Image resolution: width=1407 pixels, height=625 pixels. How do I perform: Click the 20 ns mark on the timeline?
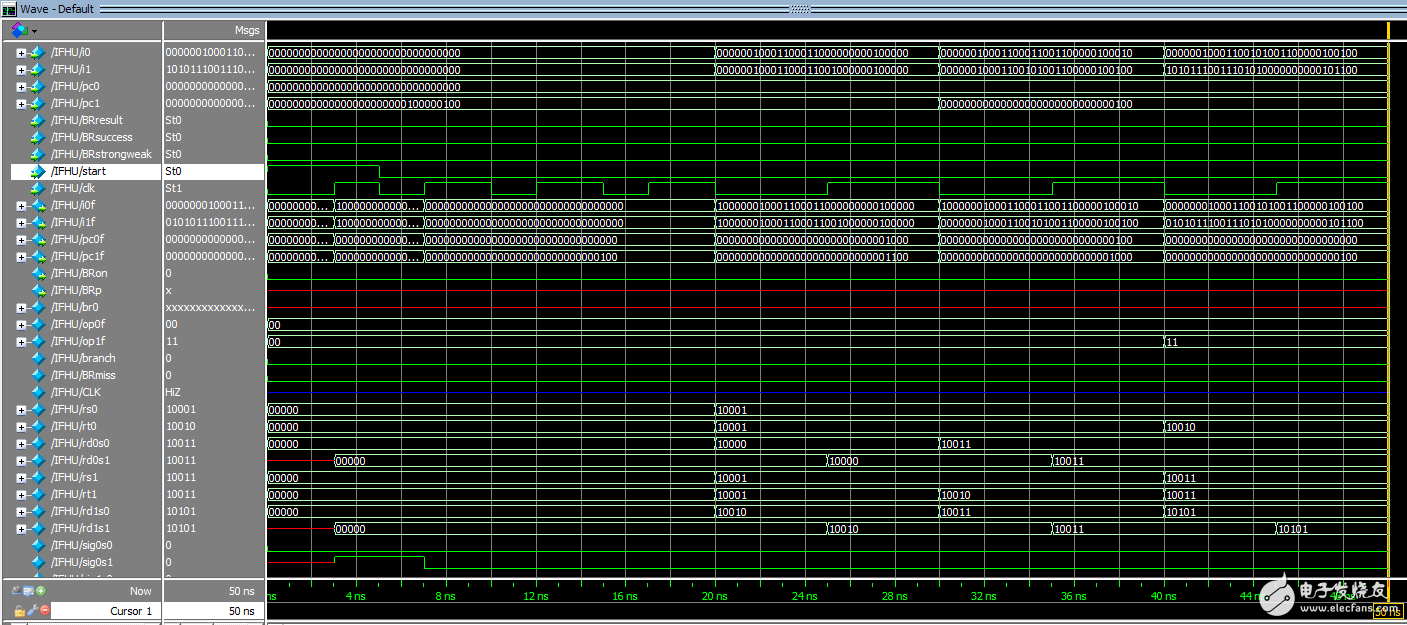[x=715, y=596]
